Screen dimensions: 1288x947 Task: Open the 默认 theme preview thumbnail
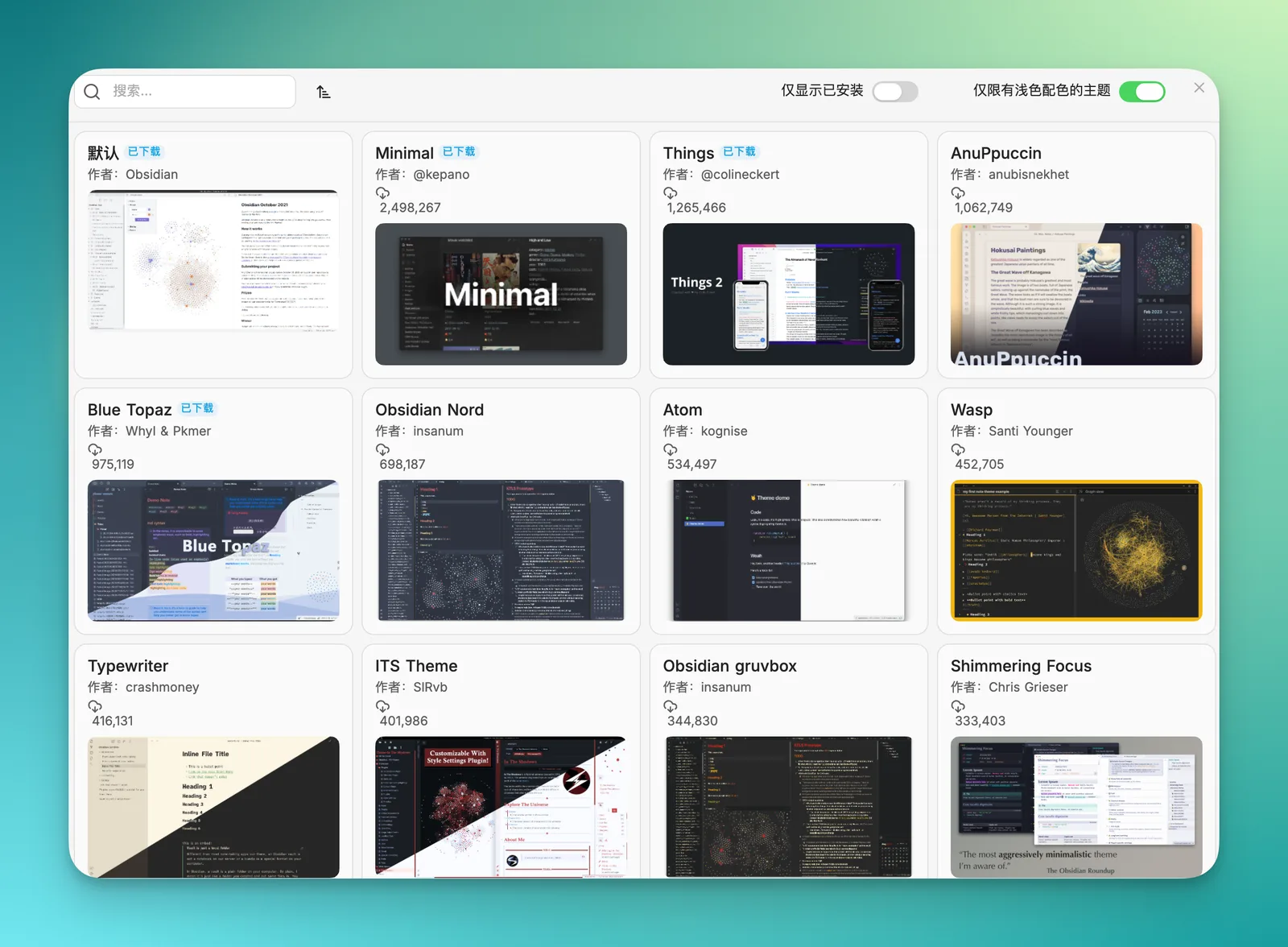(213, 262)
